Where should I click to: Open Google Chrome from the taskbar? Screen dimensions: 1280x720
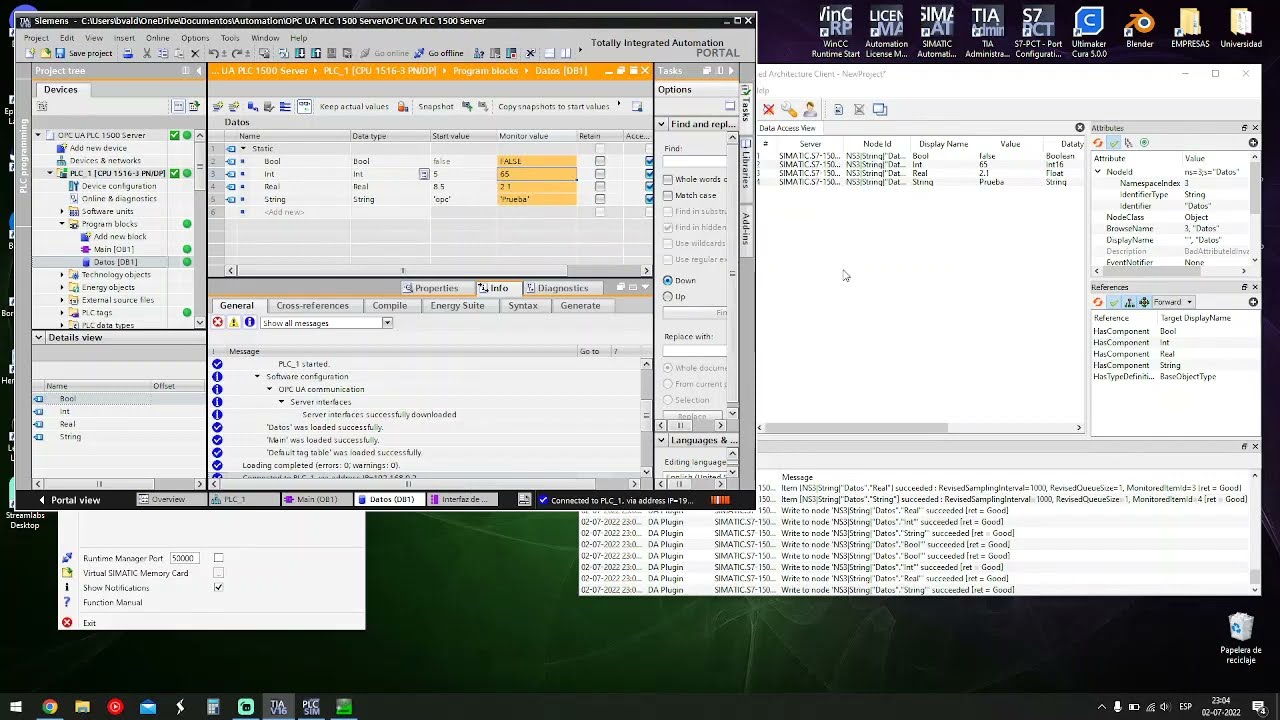(49, 707)
